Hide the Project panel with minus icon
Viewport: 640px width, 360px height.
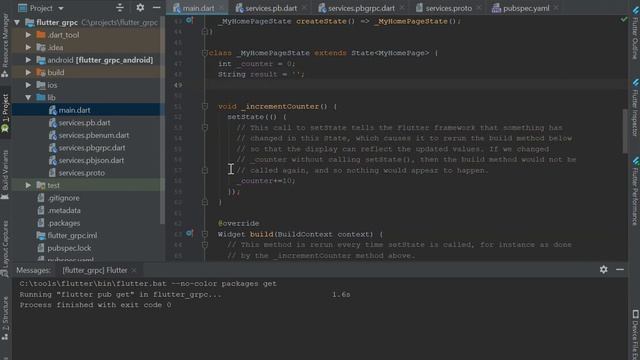click(156, 7)
